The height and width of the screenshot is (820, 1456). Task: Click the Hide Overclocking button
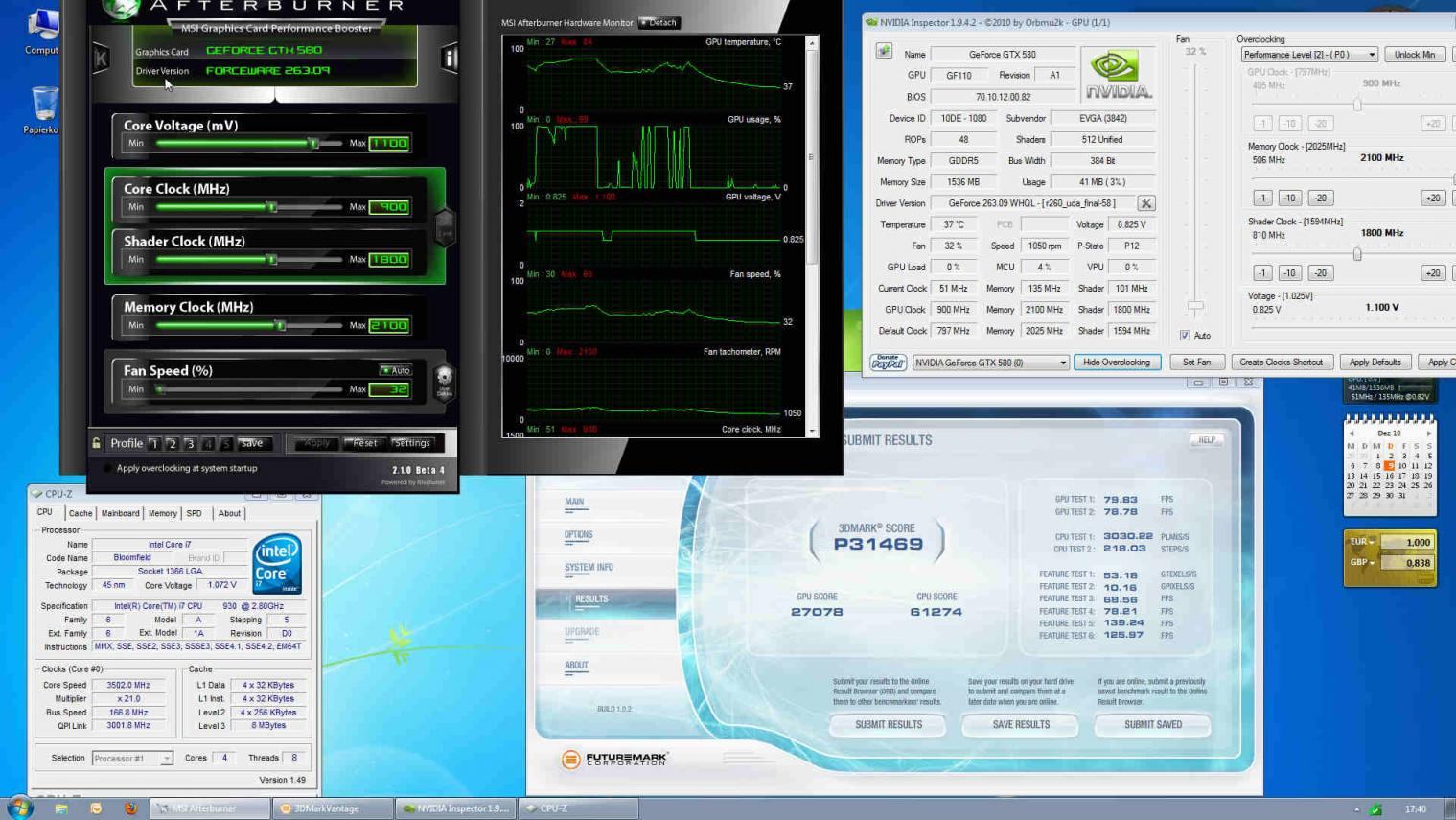(1117, 363)
